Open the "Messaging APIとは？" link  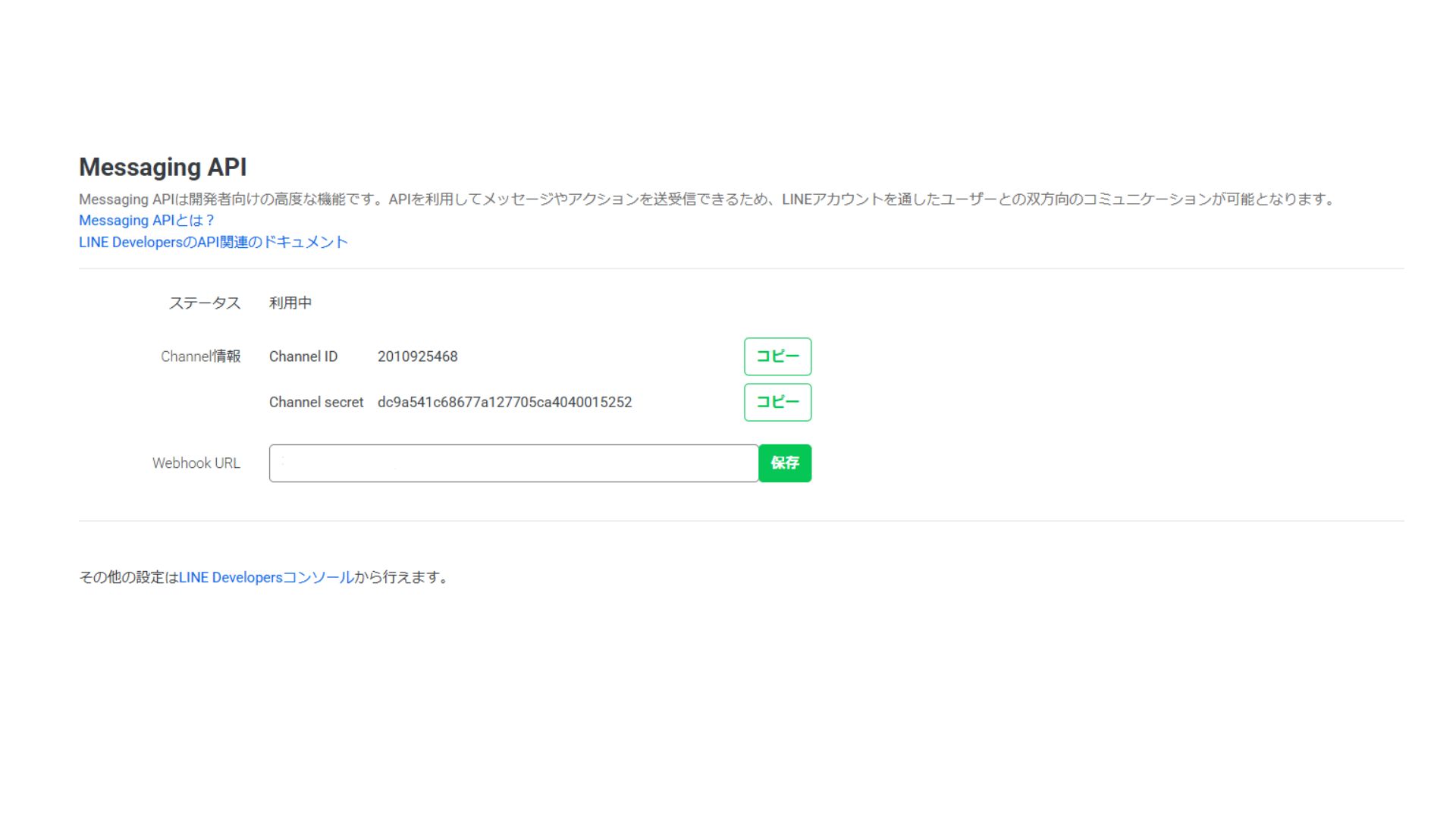point(147,221)
